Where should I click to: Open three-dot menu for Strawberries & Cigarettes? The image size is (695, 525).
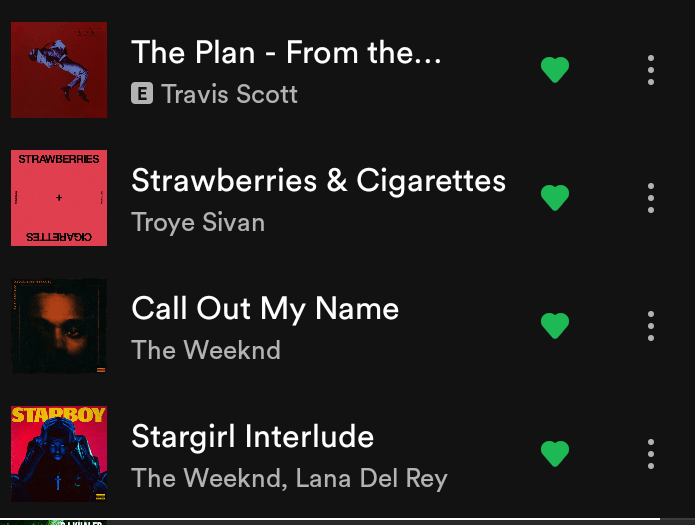click(651, 198)
